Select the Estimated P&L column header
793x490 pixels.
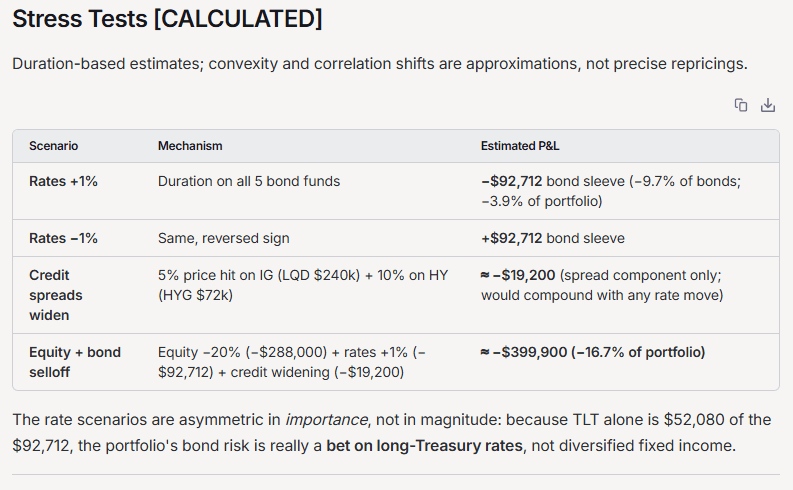point(520,146)
